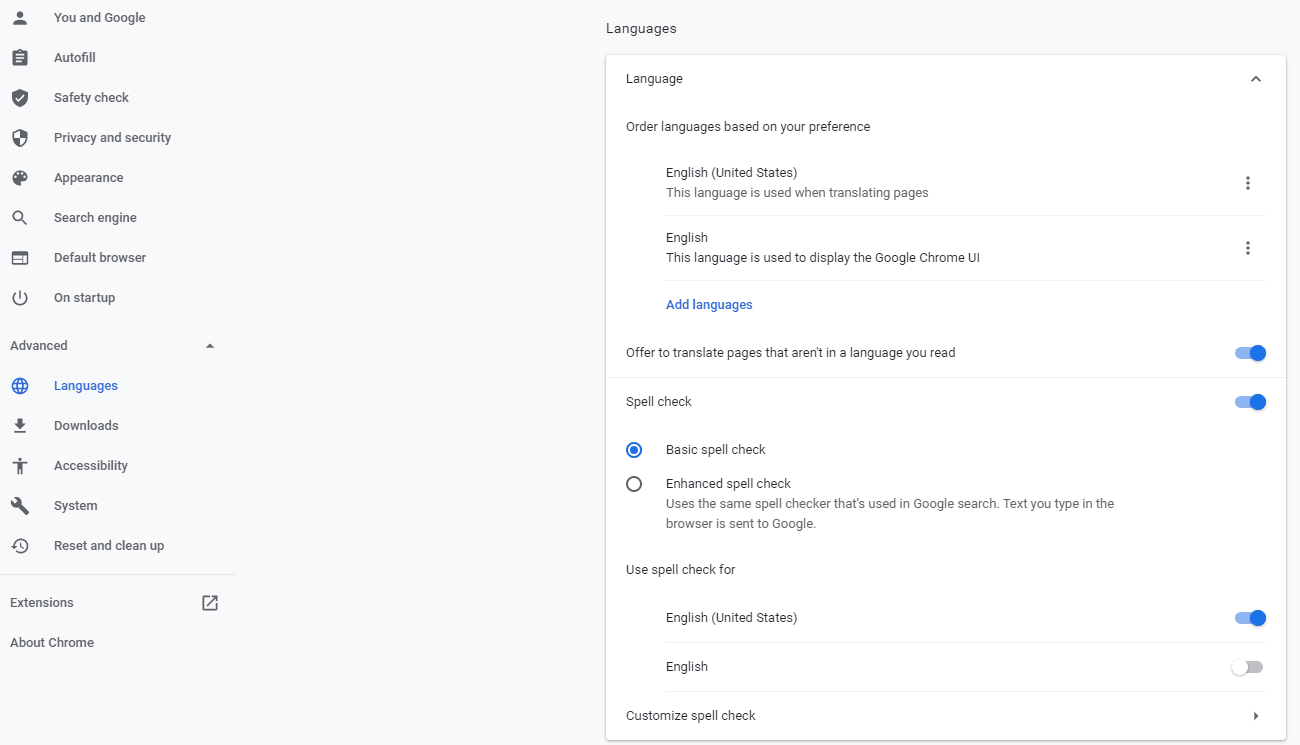Click the Privacy and security icon
Viewport: 1300px width, 745px height.
[x=20, y=137]
